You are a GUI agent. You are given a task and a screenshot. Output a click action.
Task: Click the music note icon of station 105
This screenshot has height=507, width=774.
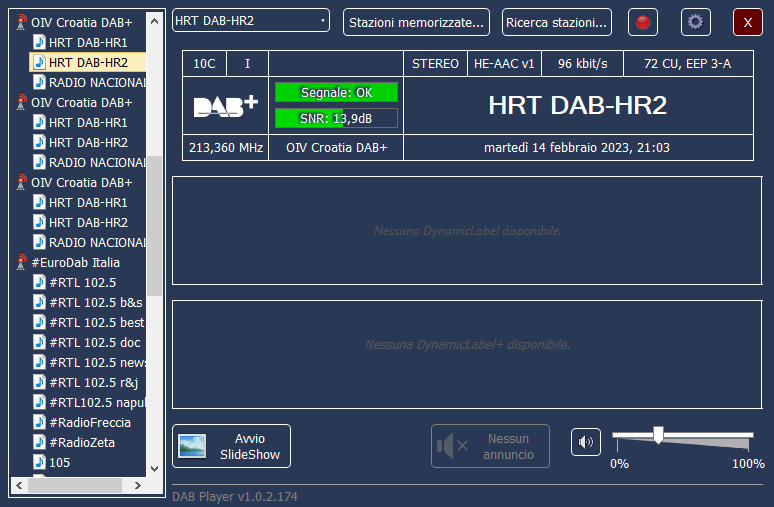[x=39, y=462]
